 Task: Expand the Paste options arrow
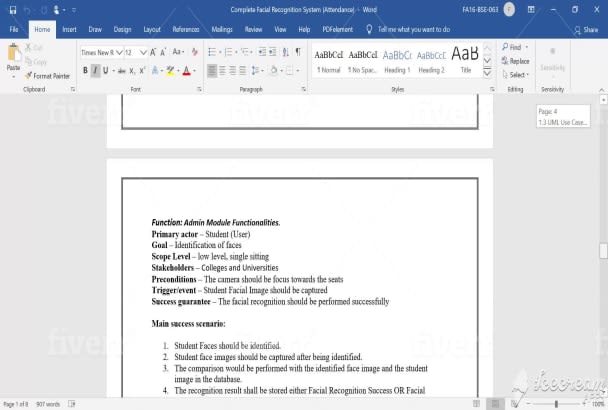point(13,77)
